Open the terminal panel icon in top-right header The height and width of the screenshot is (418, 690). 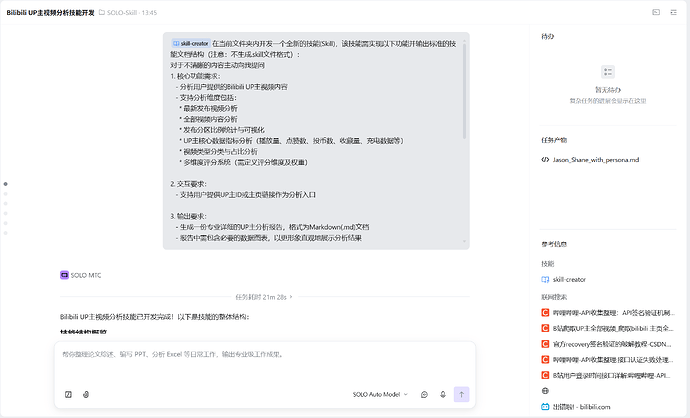(x=656, y=12)
